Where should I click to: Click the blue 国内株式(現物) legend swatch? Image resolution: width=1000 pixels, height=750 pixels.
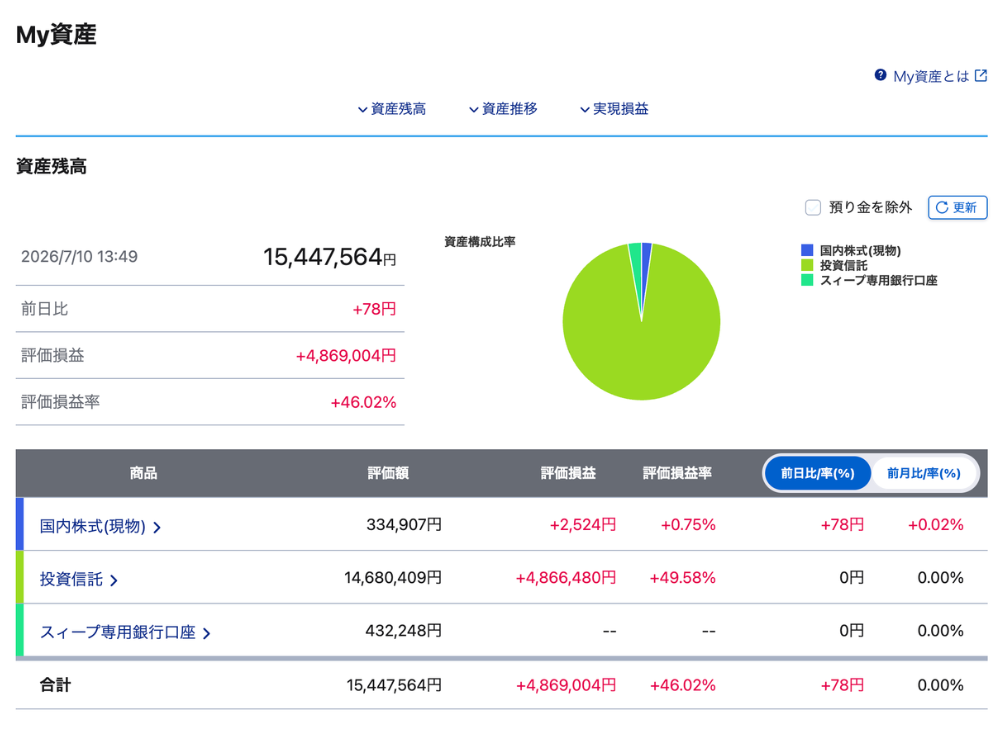(807, 250)
